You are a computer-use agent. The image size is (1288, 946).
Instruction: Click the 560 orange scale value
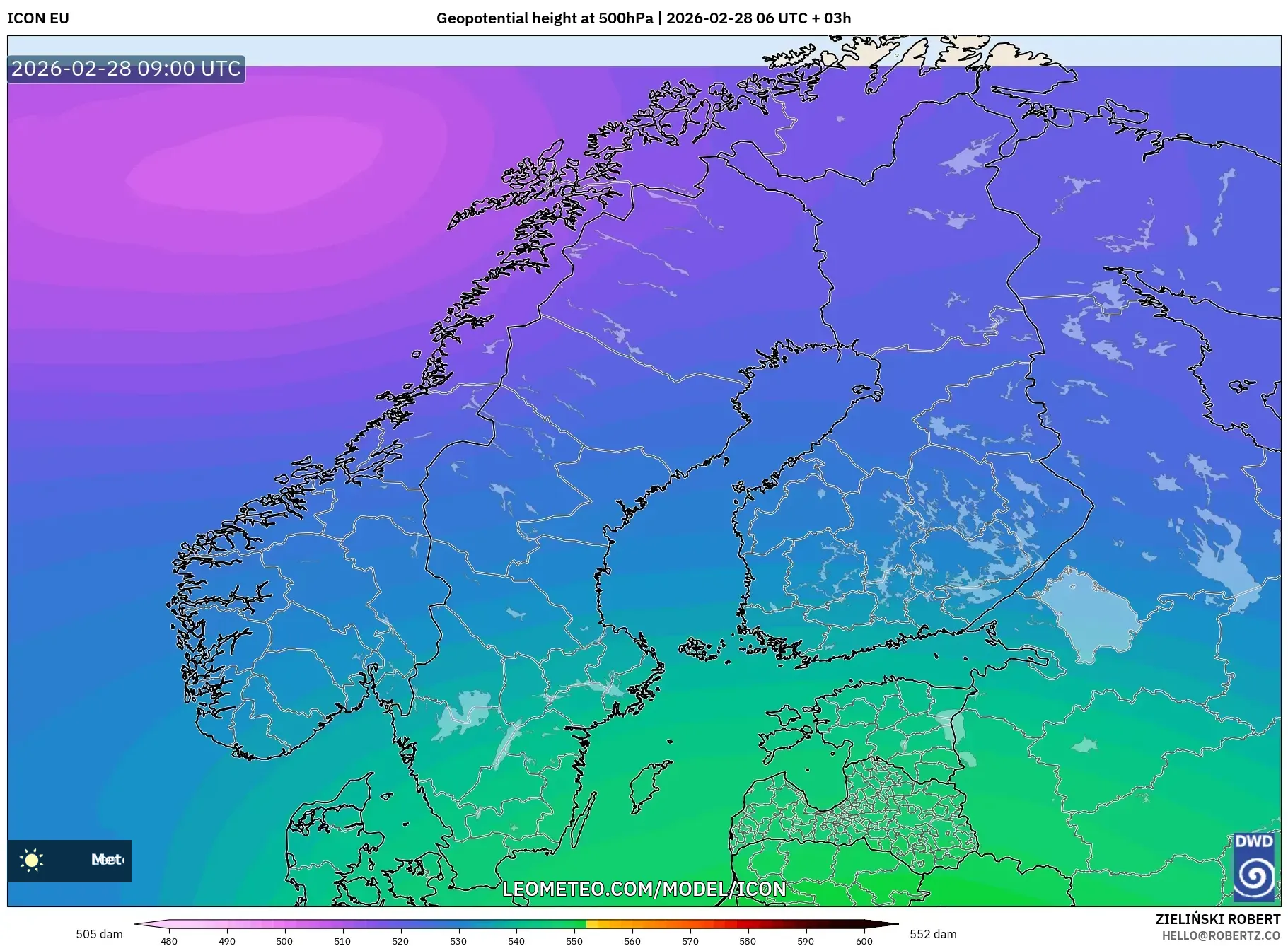[633, 941]
